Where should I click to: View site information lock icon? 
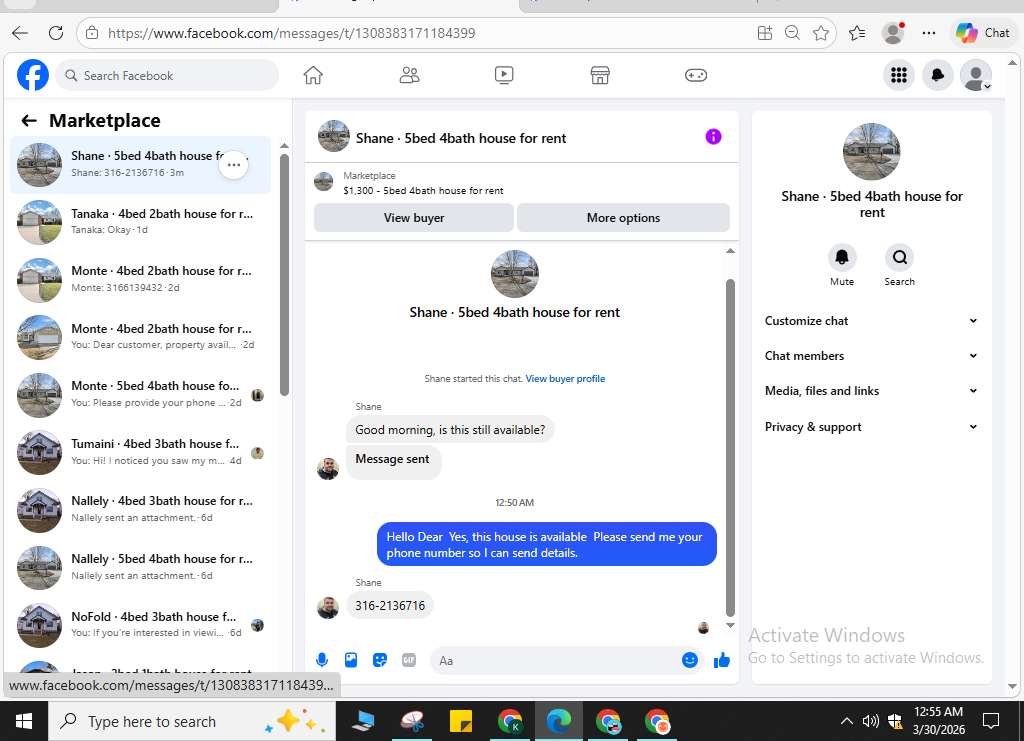[x=92, y=33]
